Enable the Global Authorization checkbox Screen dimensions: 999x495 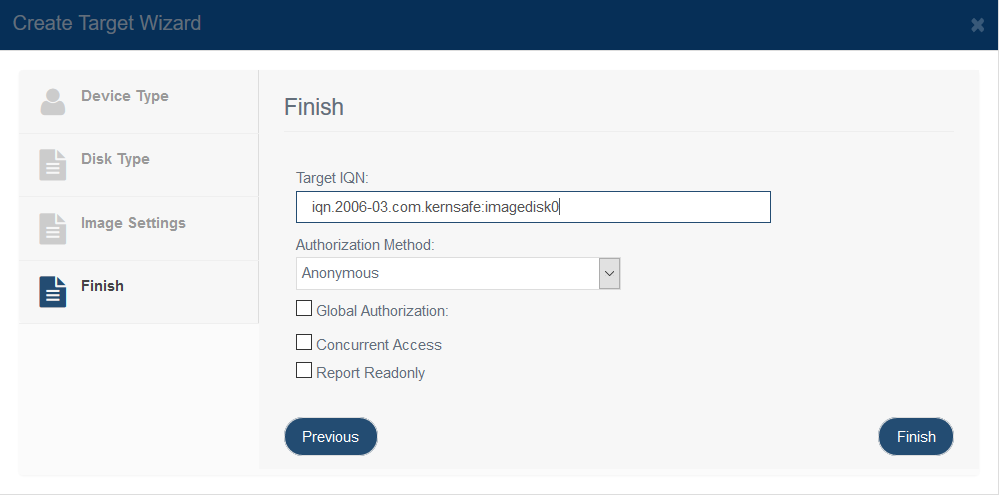304,309
